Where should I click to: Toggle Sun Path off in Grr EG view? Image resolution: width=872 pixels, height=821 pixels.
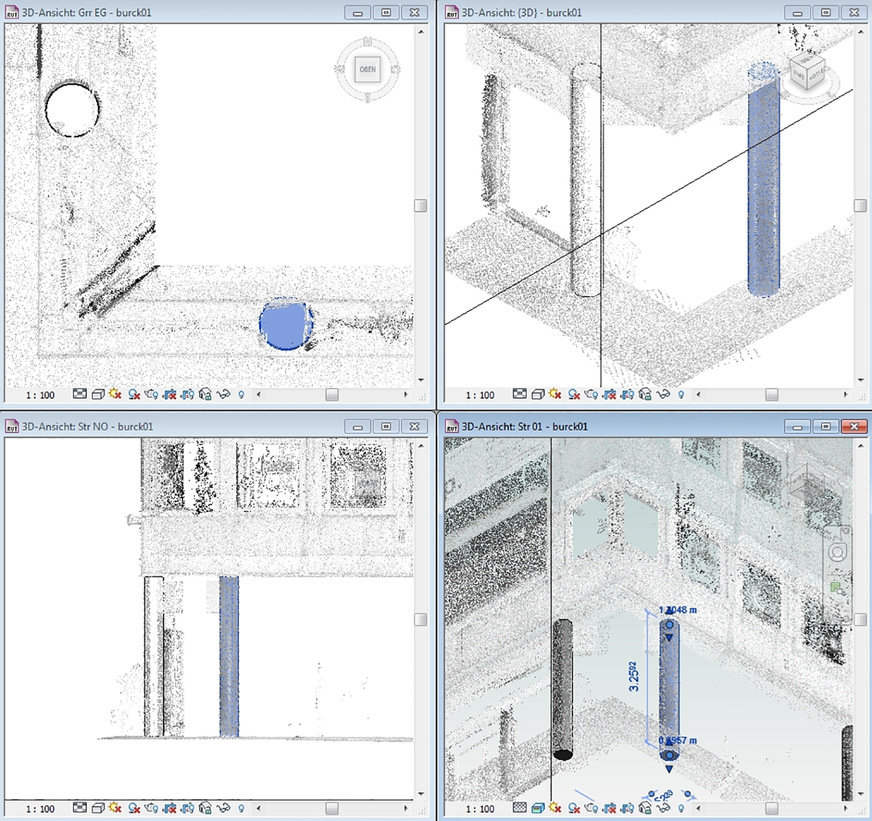click(x=116, y=394)
